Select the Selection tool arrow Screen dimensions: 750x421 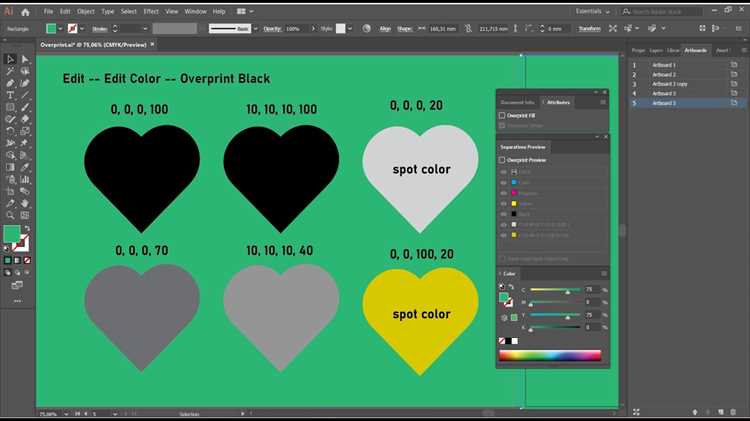click(x=10, y=59)
